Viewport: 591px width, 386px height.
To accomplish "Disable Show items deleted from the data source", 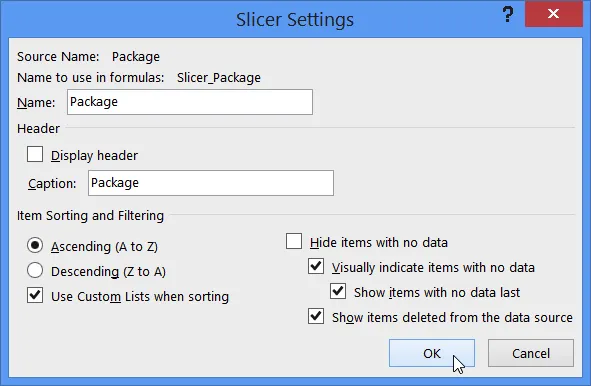I will point(316,317).
